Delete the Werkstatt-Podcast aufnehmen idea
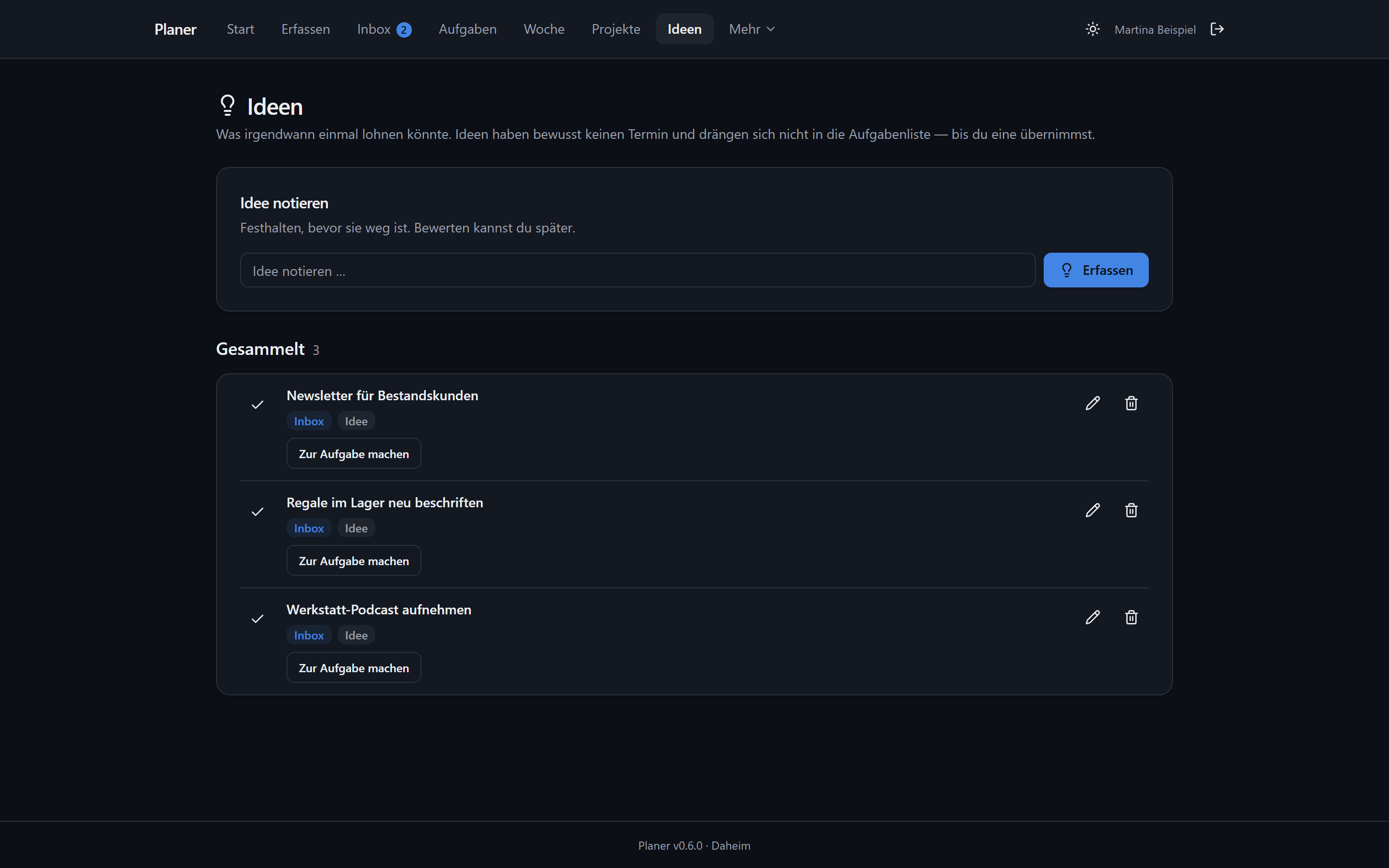This screenshot has width=1389, height=868. point(1131,617)
